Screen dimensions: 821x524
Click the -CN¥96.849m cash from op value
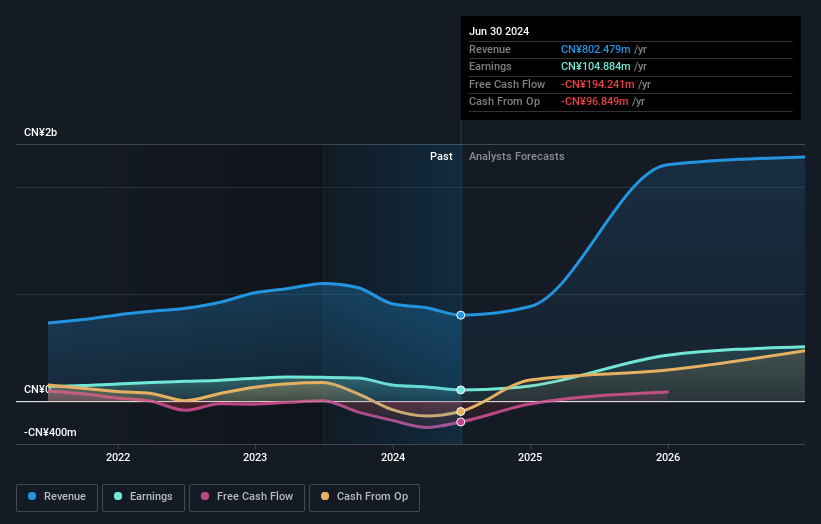(595, 102)
